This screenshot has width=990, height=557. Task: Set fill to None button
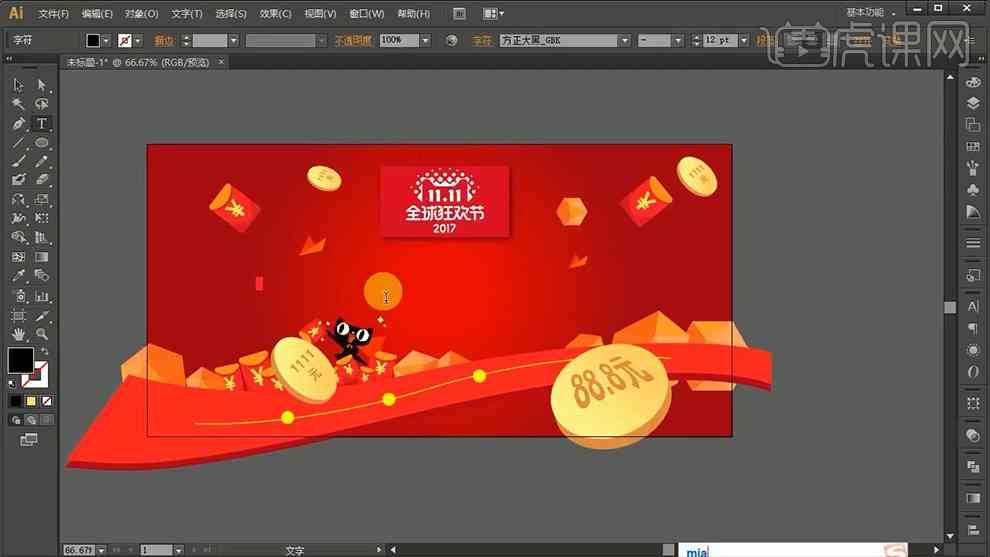click(x=47, y=401)
